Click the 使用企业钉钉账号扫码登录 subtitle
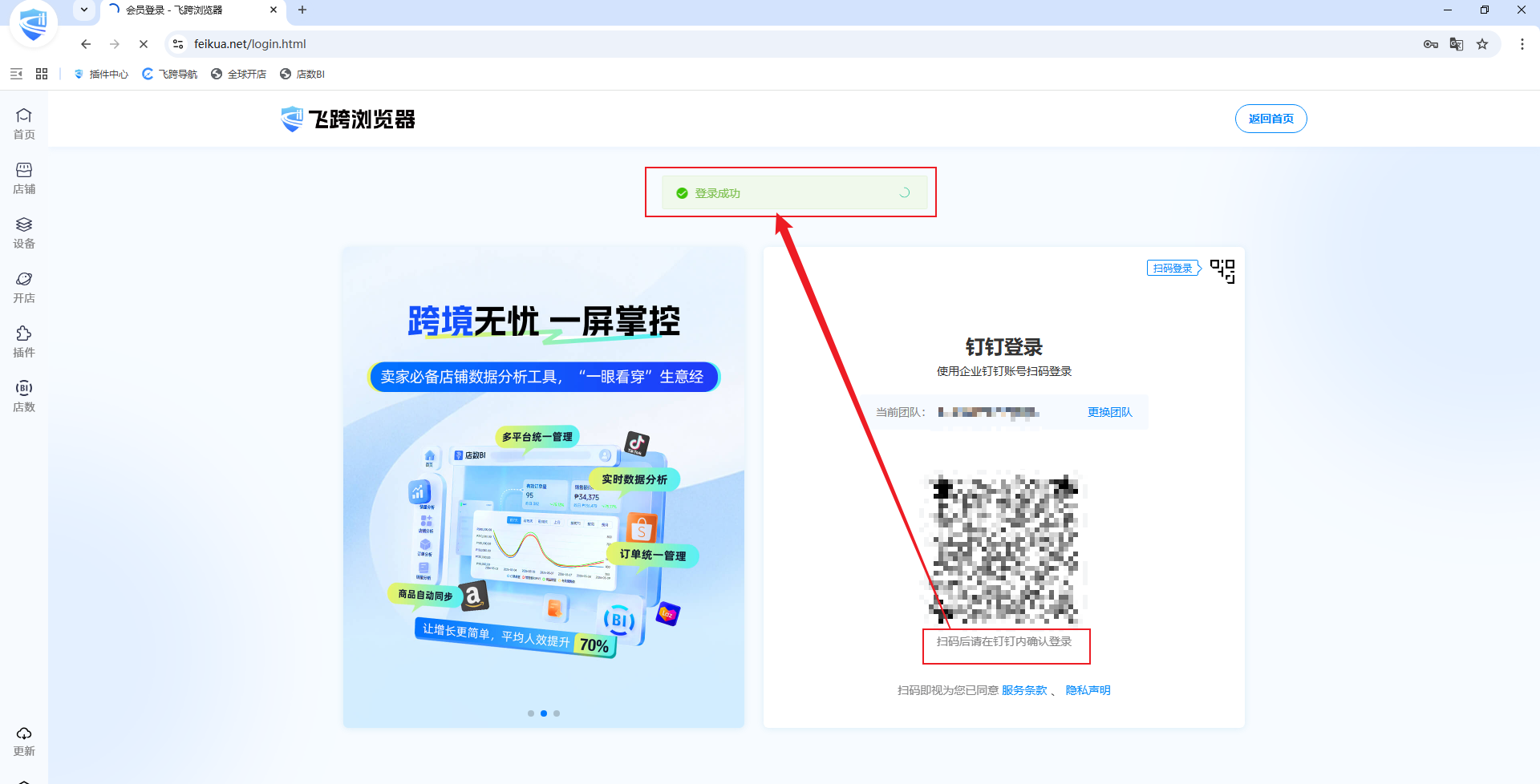Viewport: 1540px width, 784px height. pyautogui.click(x=1004, y=371)
